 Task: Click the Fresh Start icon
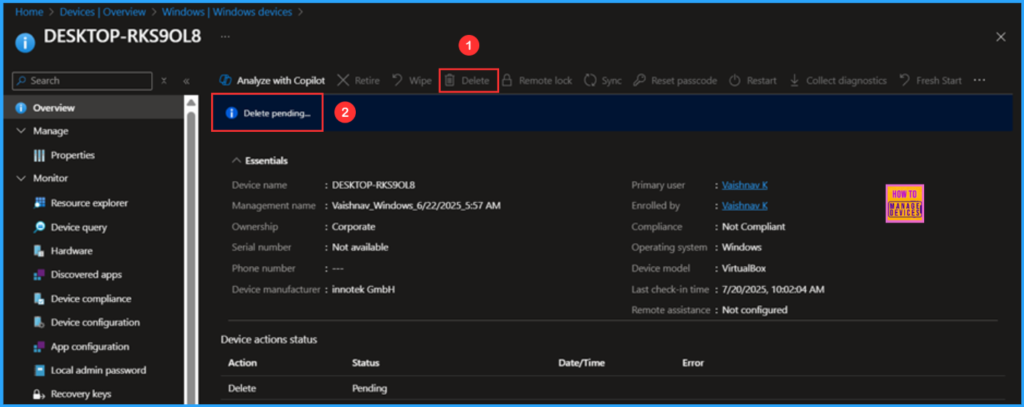(x=904, y=80)
